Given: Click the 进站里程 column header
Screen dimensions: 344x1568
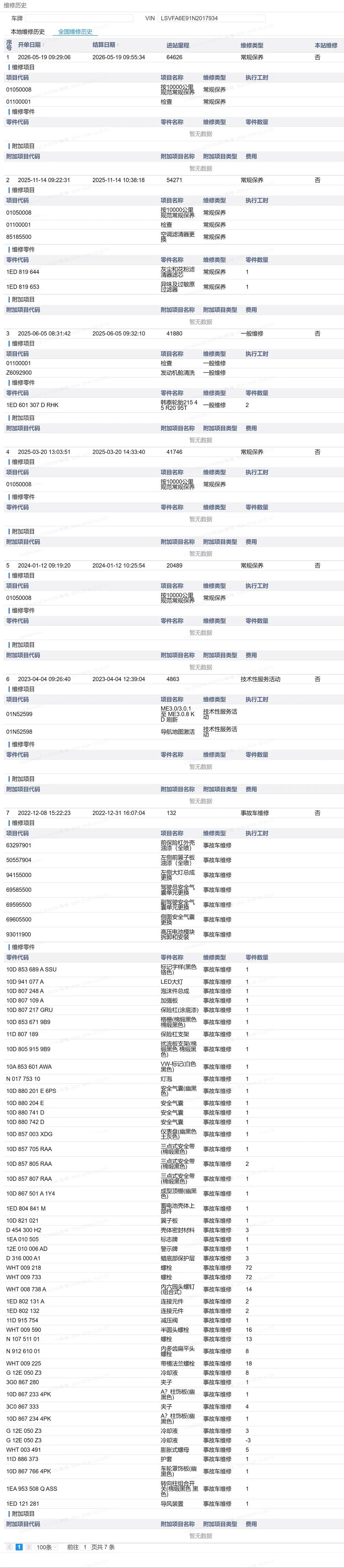Looking at the screenshot, I should (177, 45).
